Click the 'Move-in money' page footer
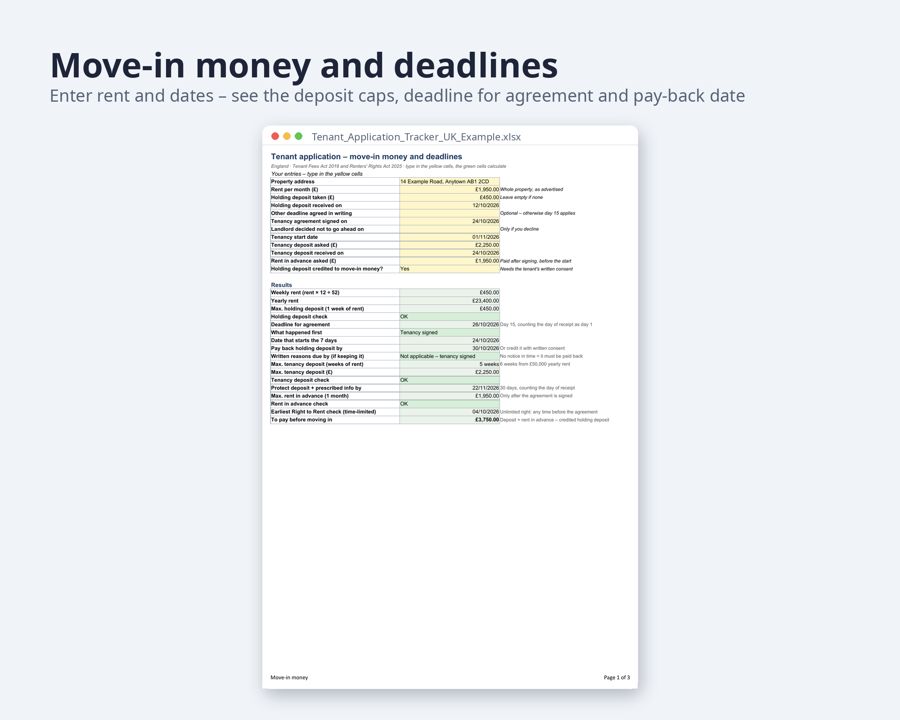 point(289,678)
